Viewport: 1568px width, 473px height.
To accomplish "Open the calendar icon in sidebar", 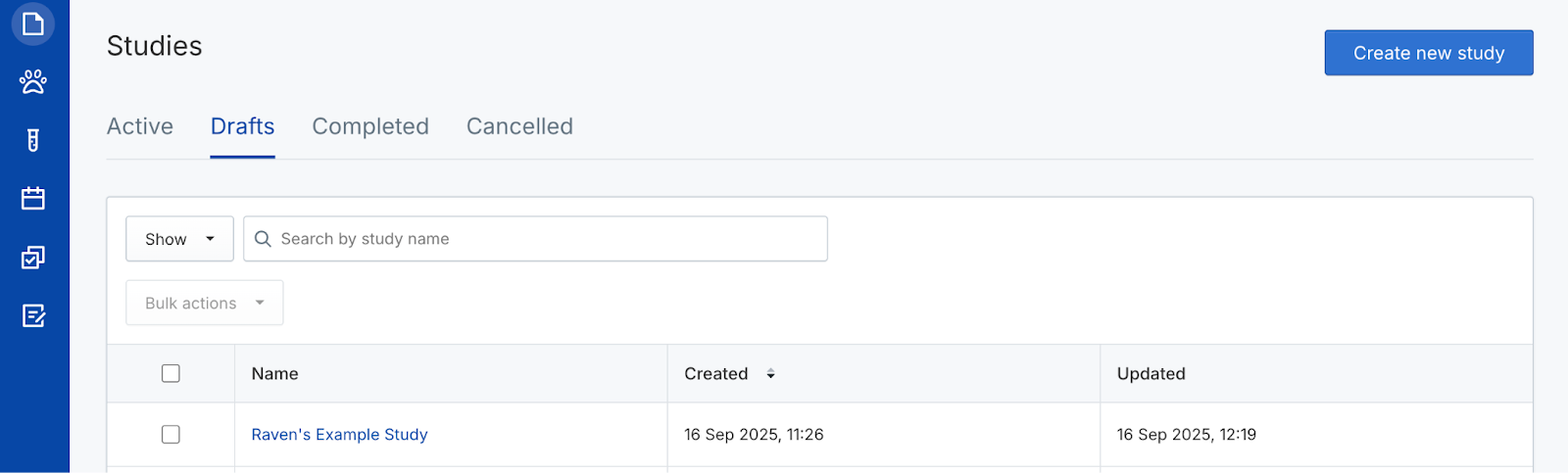I will [33, 199].
